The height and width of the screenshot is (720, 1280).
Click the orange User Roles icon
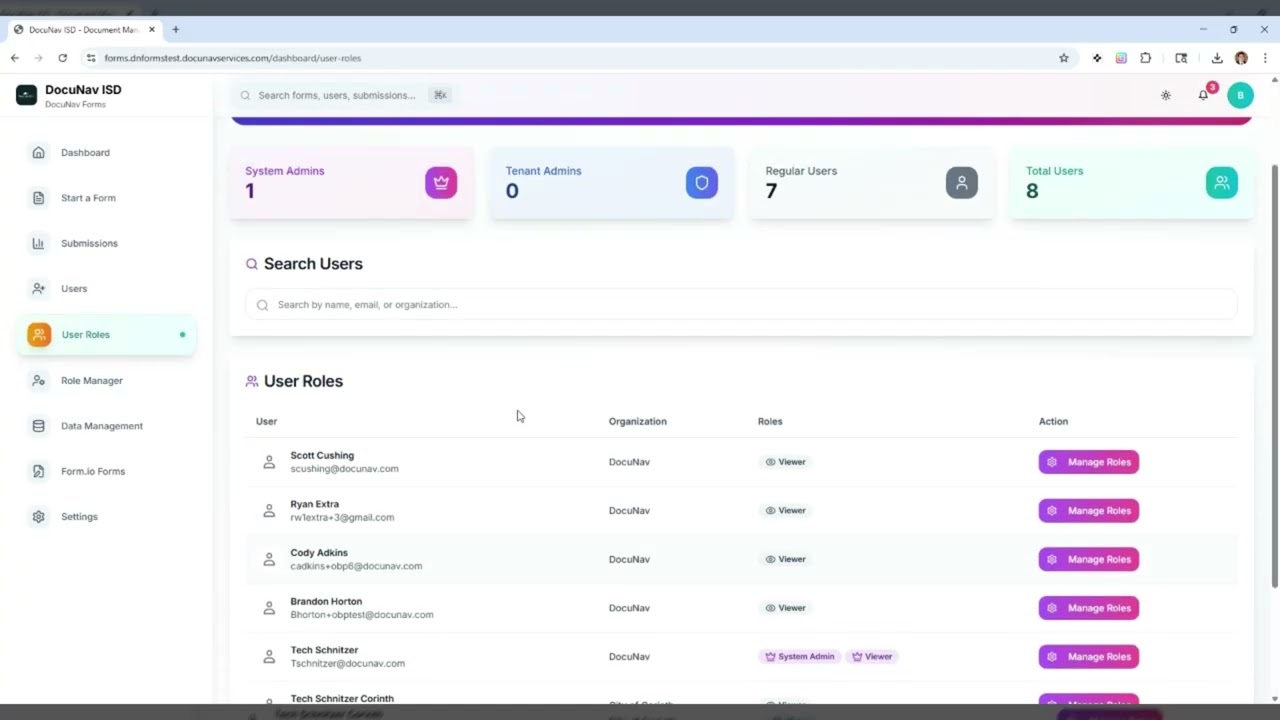(x=39, y=334)
